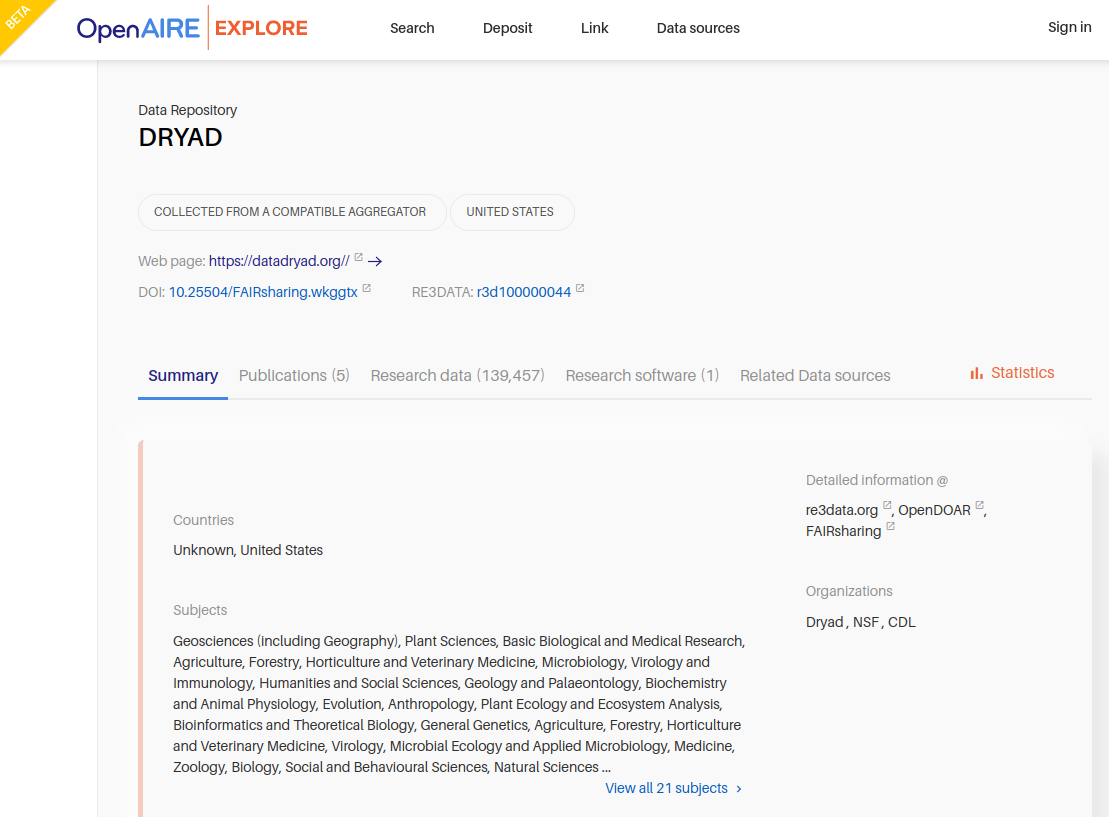Click the OpenAIRE Explore logo
1109x817 pixels.
(192, 28)
